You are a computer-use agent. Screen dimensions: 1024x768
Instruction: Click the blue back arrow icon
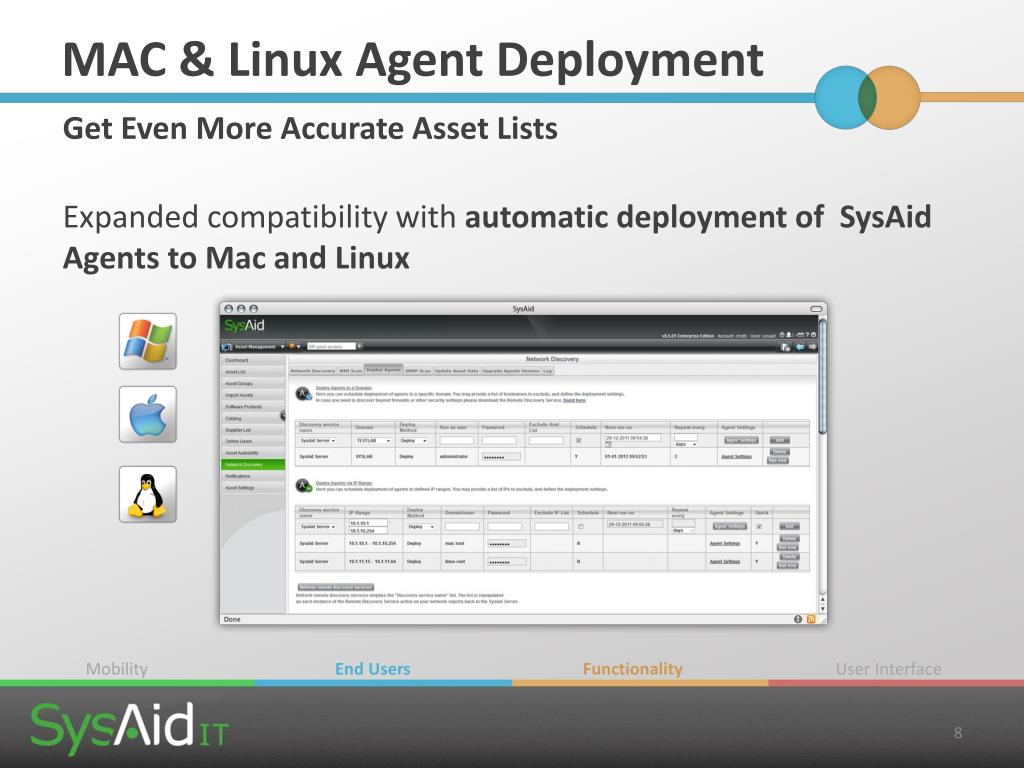point(801,346)
